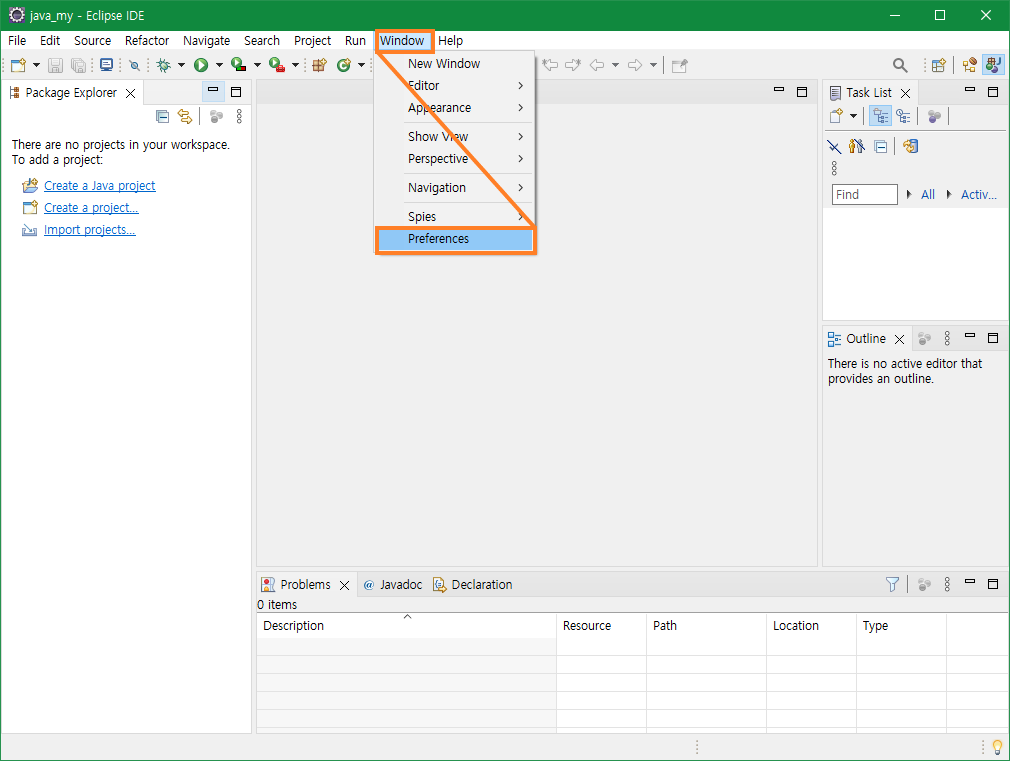Click the Create a project... link
This screenshot has height=761, width=1010.
pyautogui.click(x=91, y=207)
